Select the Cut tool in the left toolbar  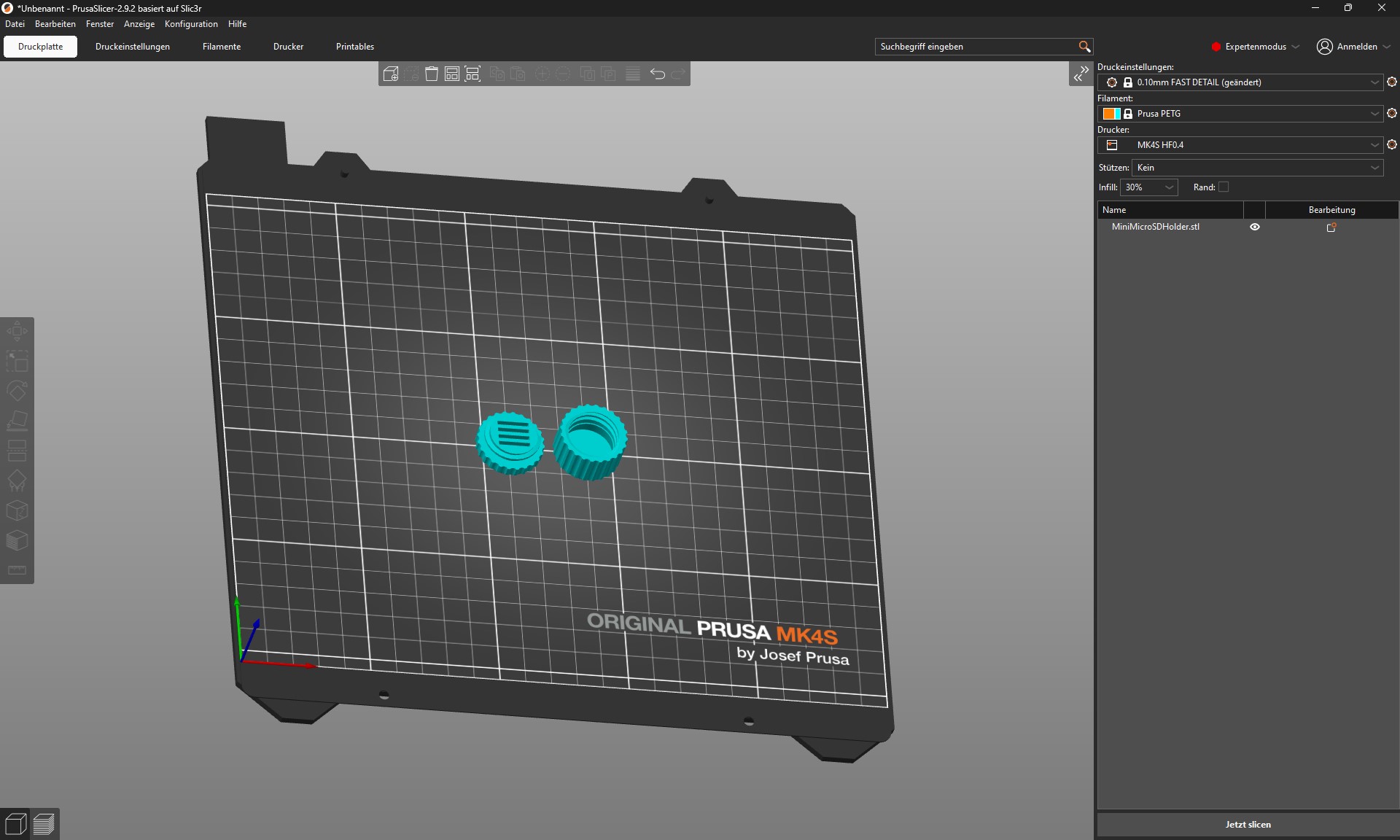pos(17,451)
